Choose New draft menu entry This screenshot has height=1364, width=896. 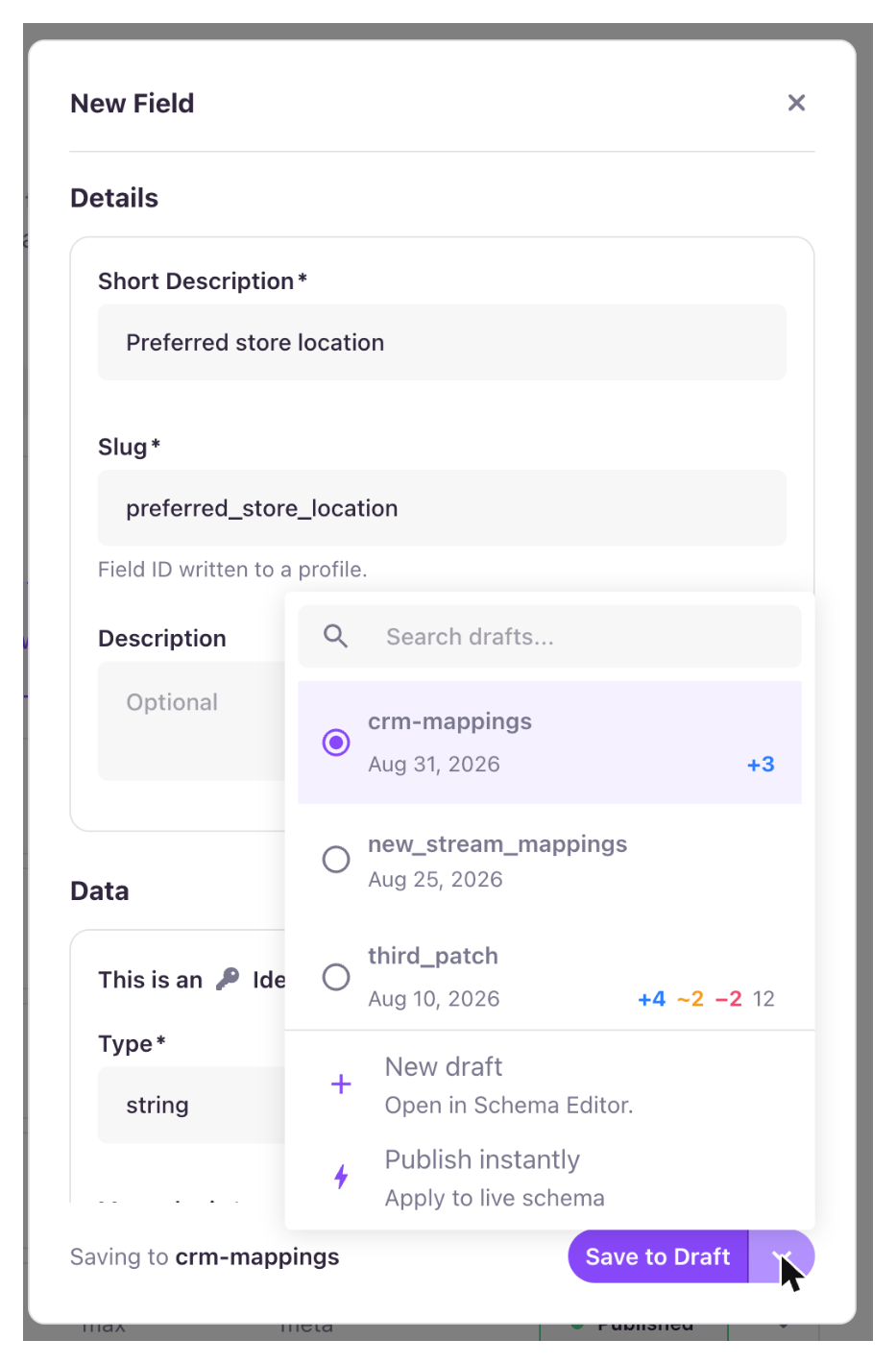click(549, 1085)
